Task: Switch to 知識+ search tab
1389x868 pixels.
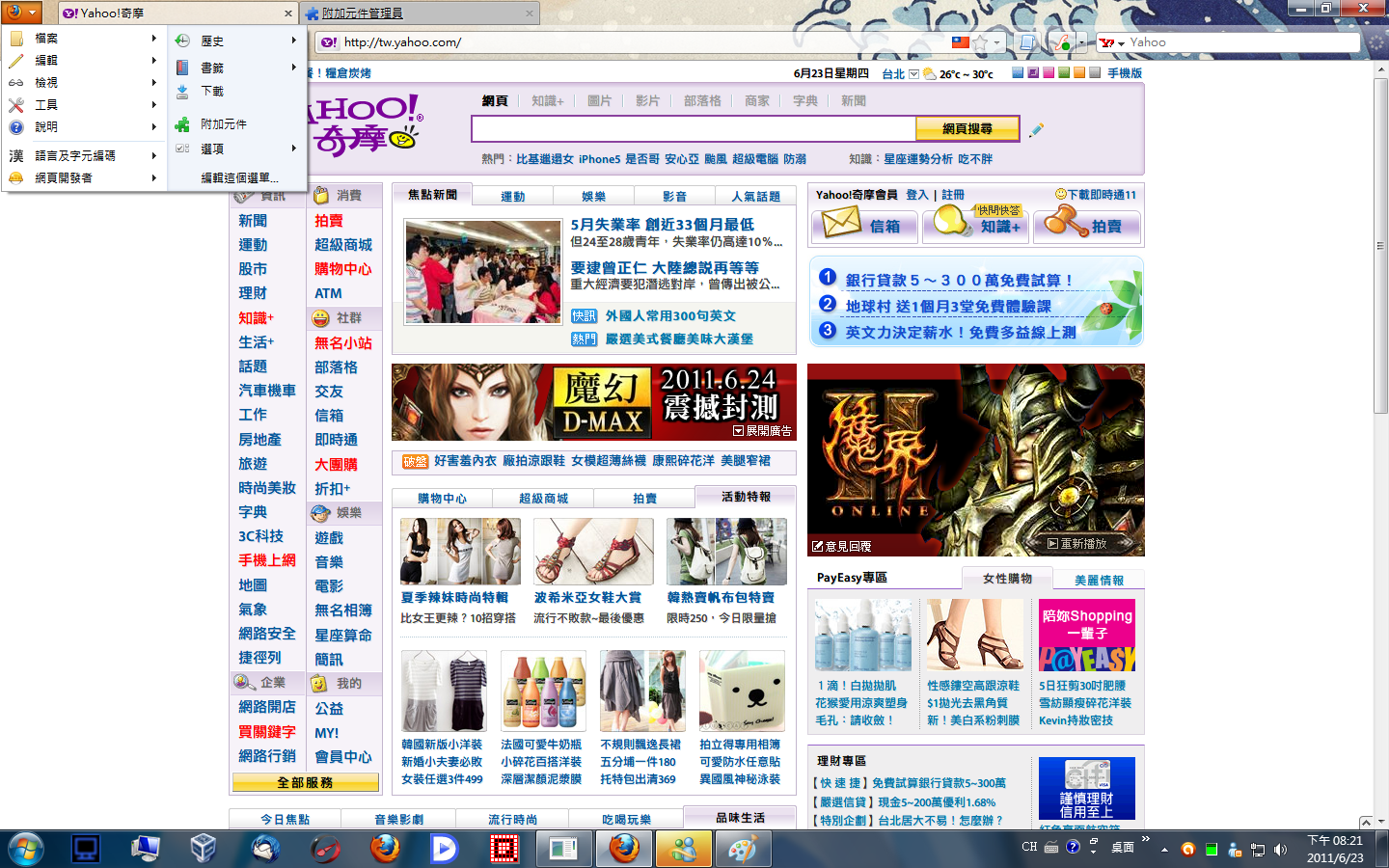Action: coord(547,101)
